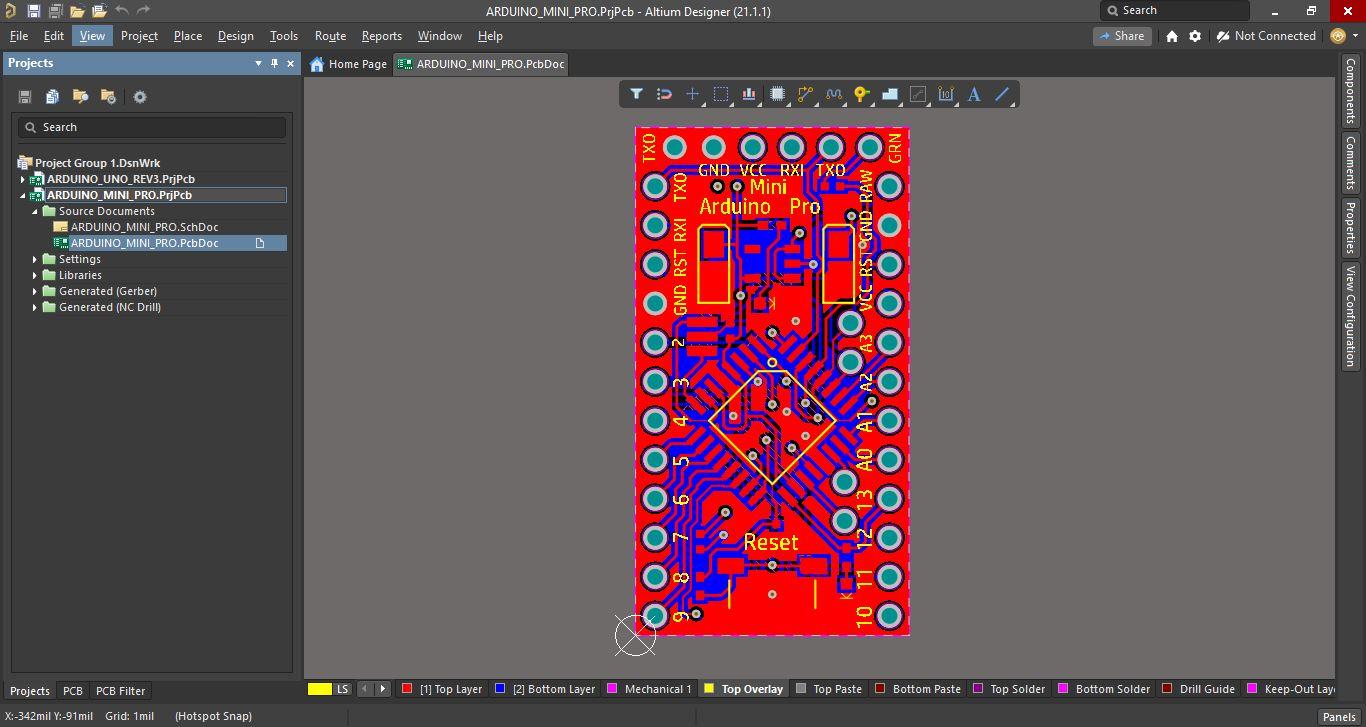Viewport: 1366px width, 727px height.
Task: Select the interactive length tuning tool
Action: [833, 94]
